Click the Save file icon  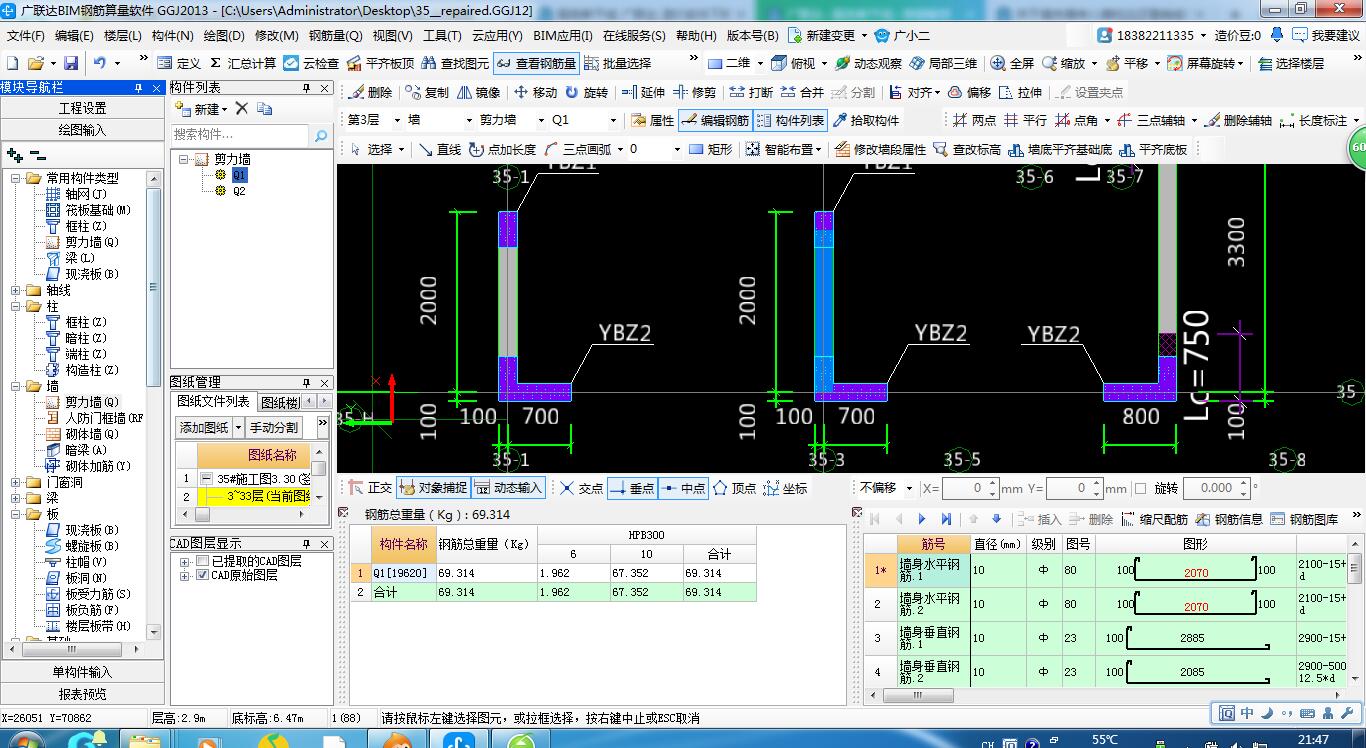point(69,63)
